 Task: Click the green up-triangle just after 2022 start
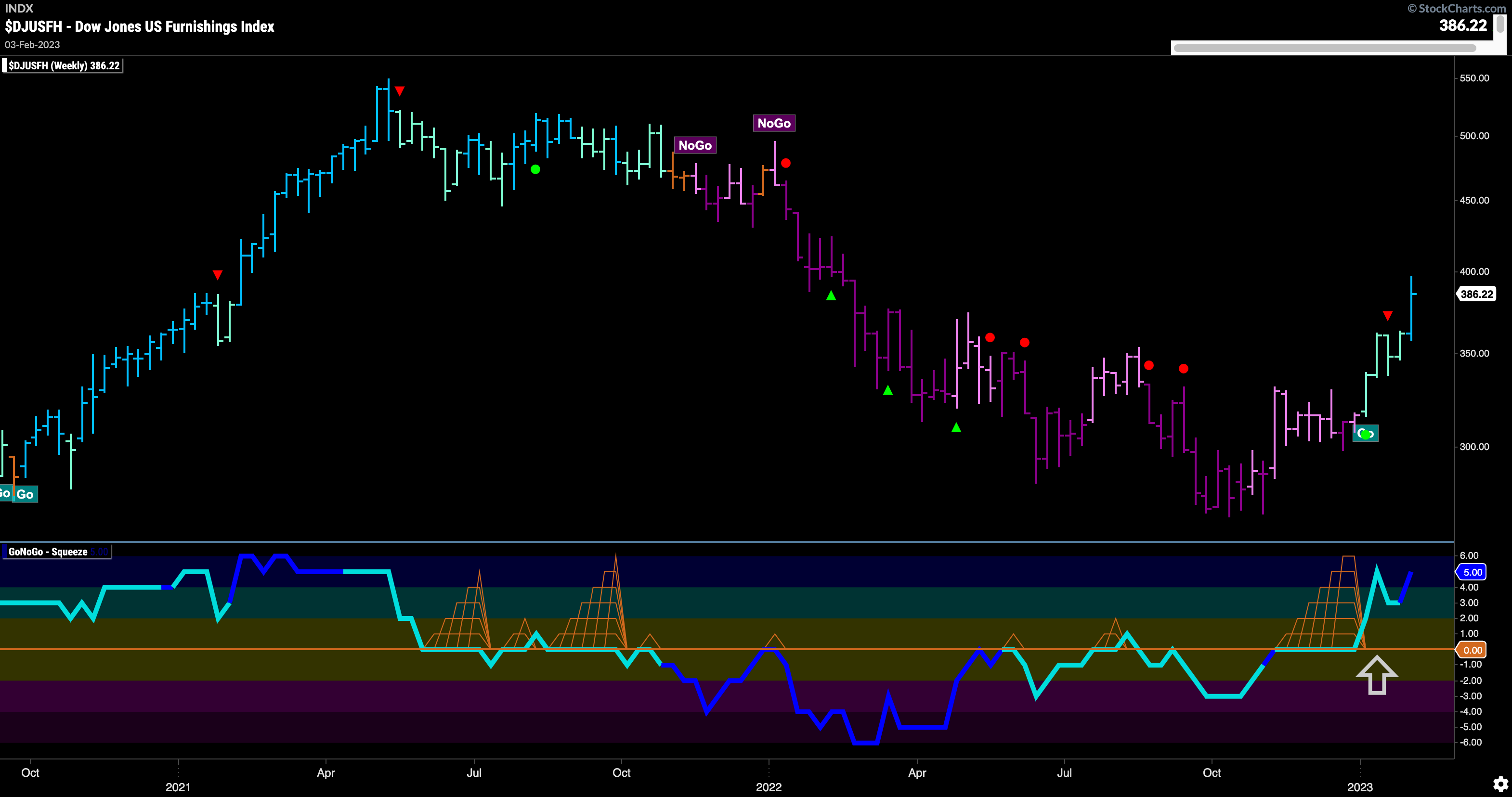point(831,296)
